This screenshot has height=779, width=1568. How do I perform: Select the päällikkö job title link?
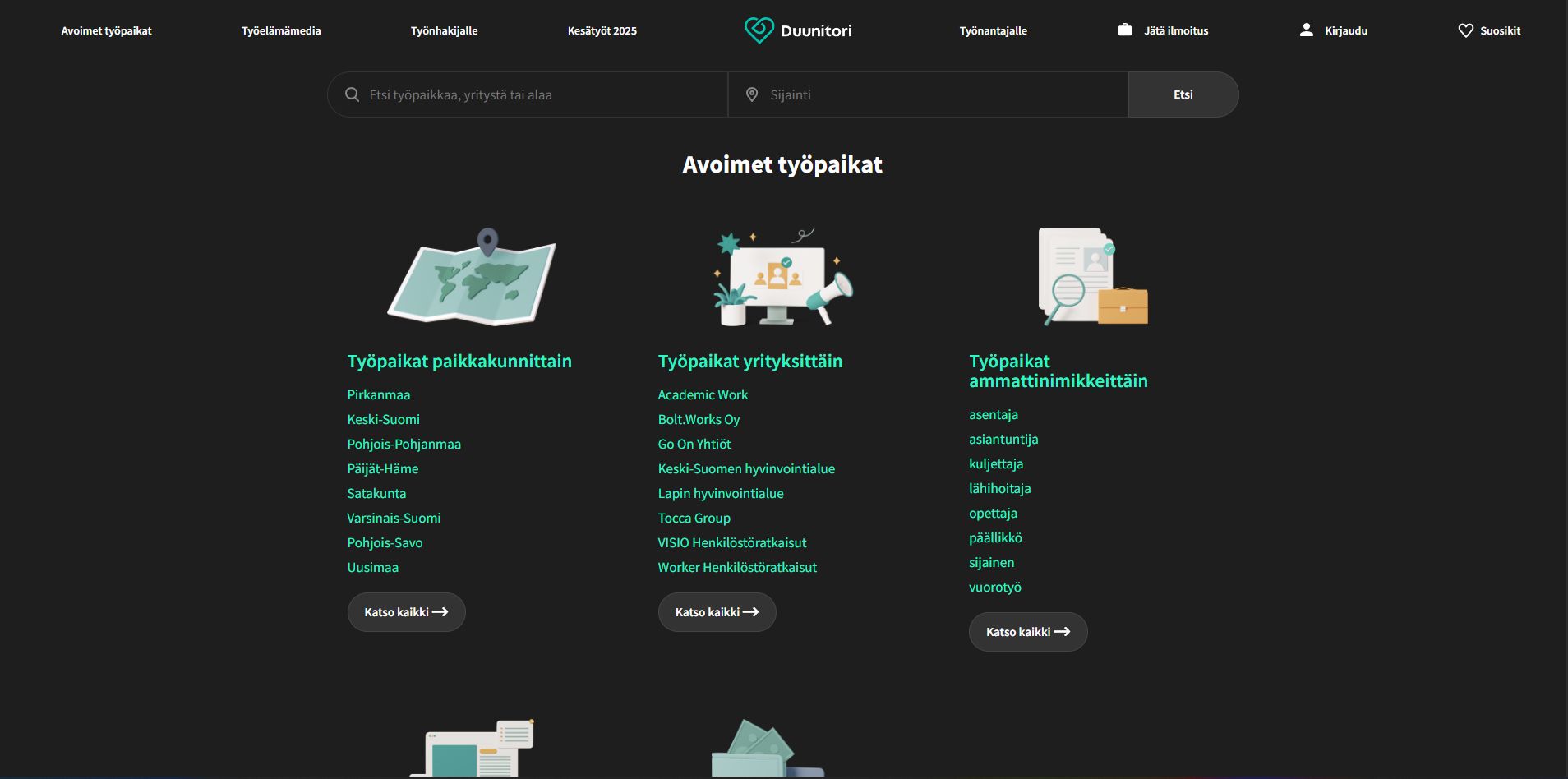995,537
